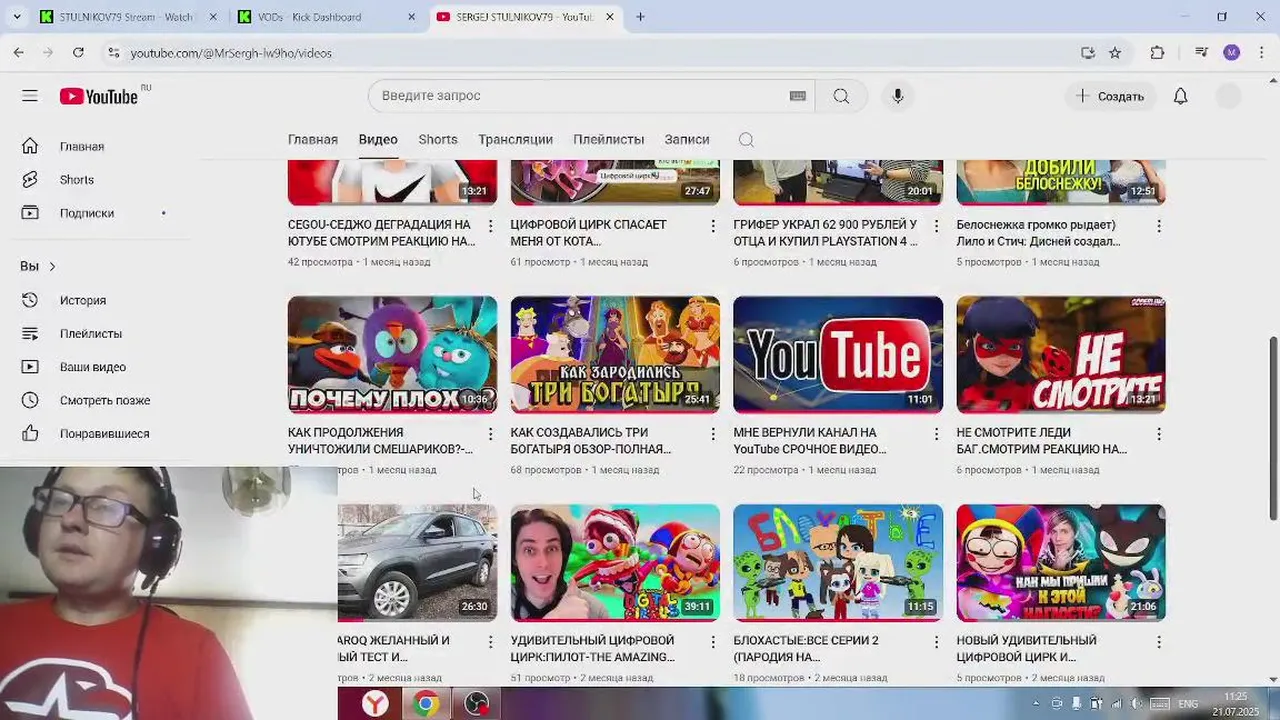
Task: Open the channel Плейлисты tab
Action: click(x=608, y=139)
